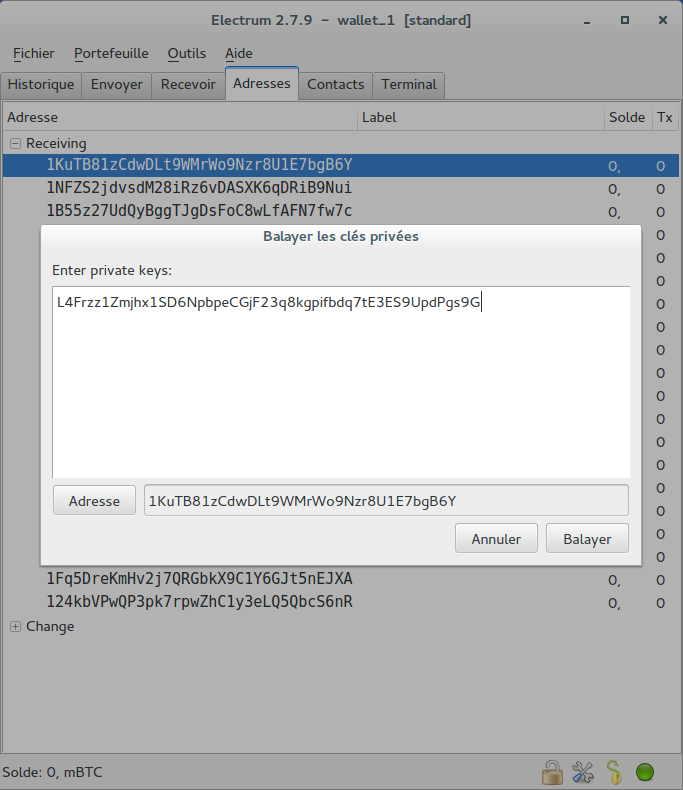Open the Outils menu
683x790 pixels.
(187, 53)
